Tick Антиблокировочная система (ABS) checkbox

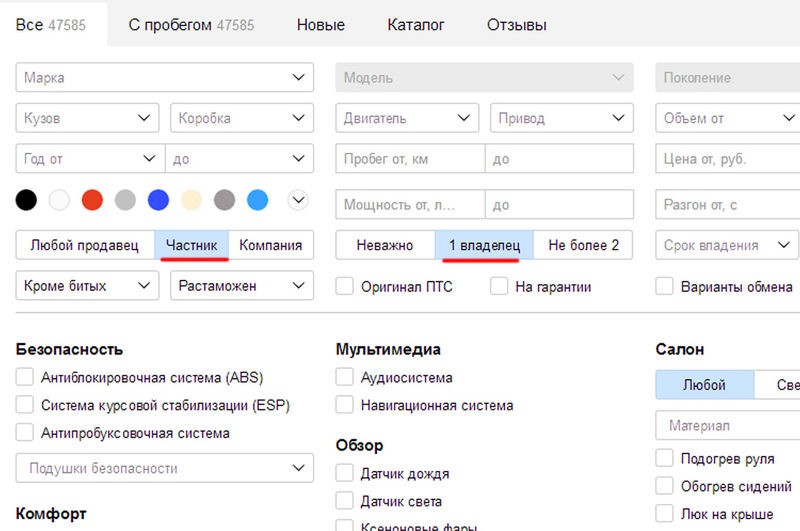(x=25, y=378)
